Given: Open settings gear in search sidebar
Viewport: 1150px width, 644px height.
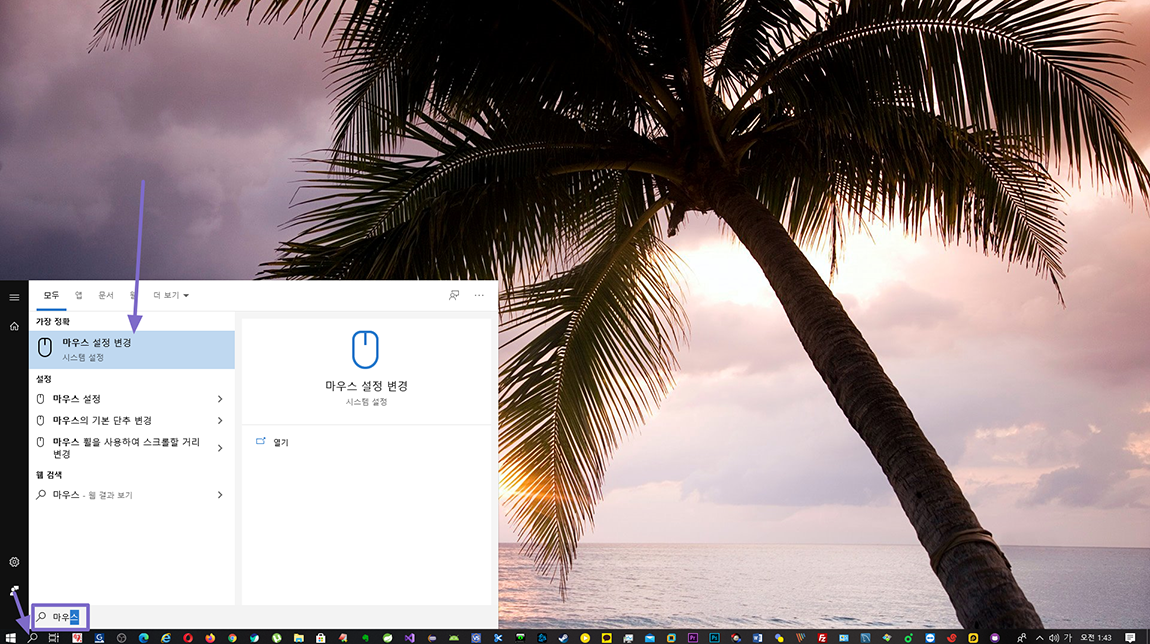Looking at the screenshot, I should tap(14, 562).
